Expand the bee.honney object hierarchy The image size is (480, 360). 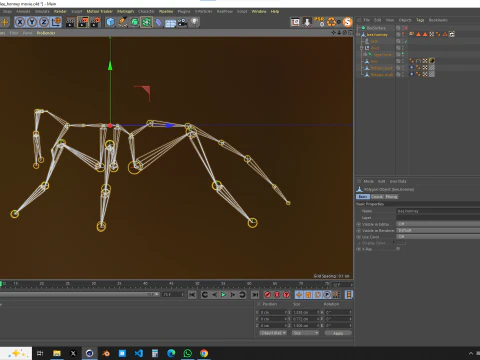pos(359,34)
